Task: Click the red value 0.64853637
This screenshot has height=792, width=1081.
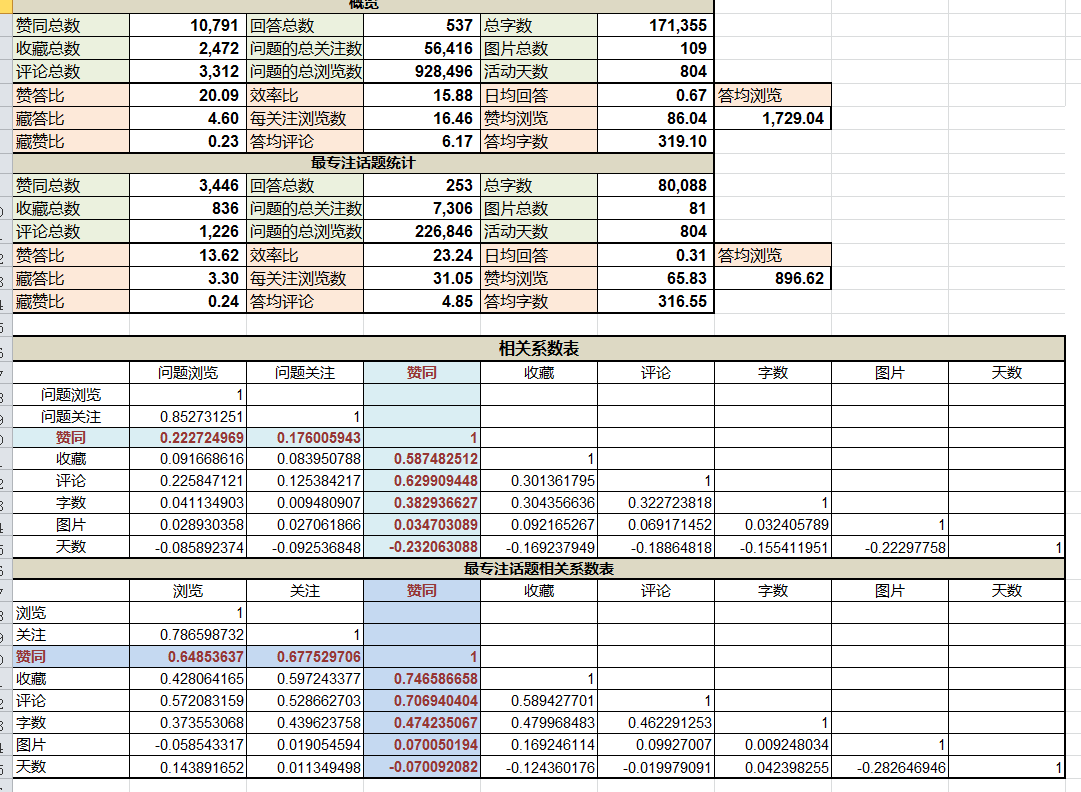Action: (188, 657)
